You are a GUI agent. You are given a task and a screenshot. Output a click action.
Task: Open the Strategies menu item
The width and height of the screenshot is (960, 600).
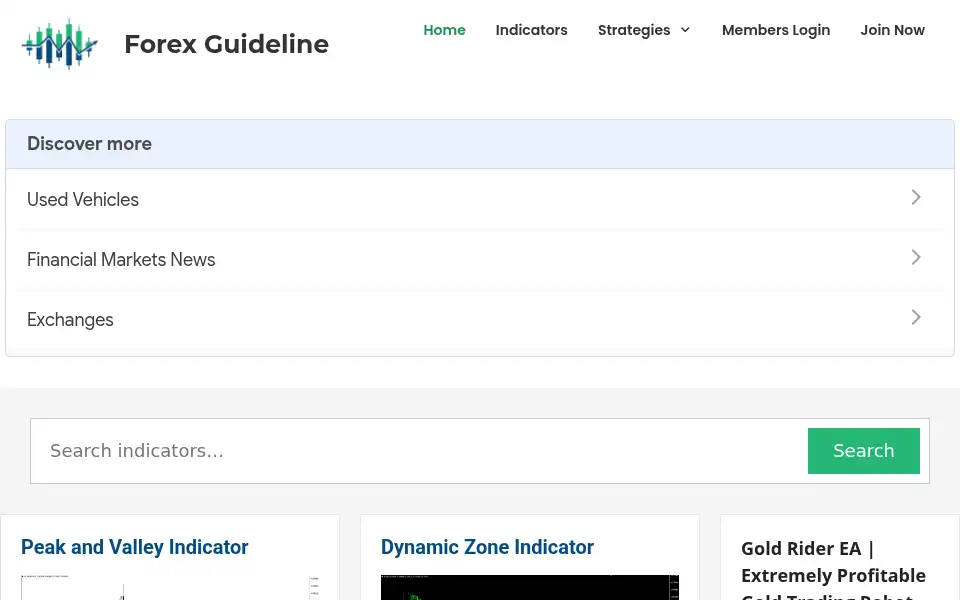click(x=634, y=30)
